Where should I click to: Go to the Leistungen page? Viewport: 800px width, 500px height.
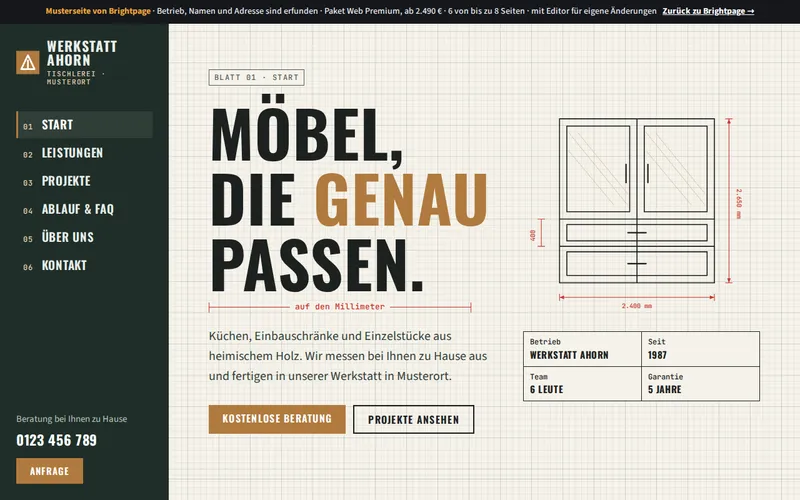(x=85, y=153)
